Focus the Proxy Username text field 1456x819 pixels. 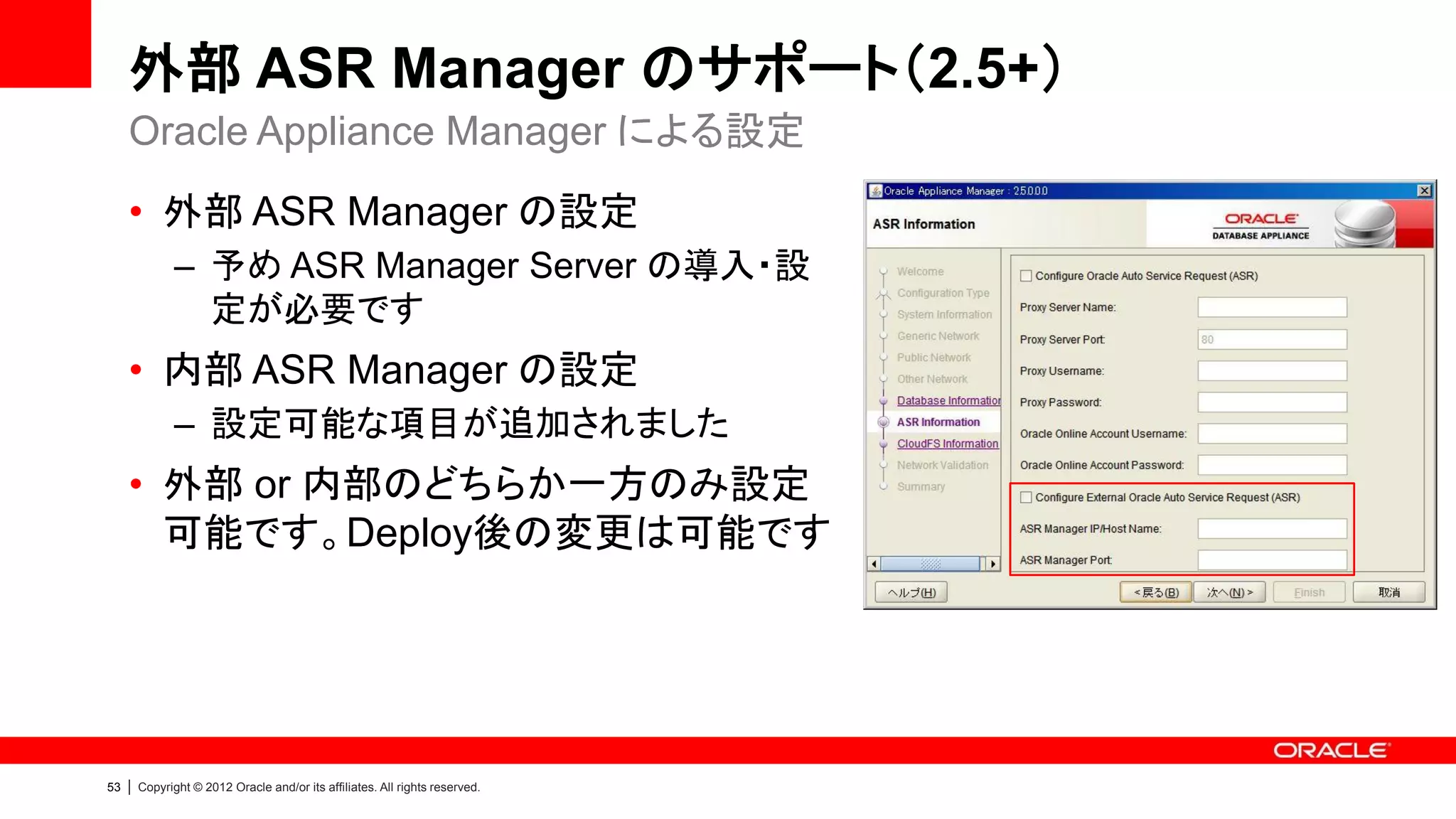coord(1272,370)
